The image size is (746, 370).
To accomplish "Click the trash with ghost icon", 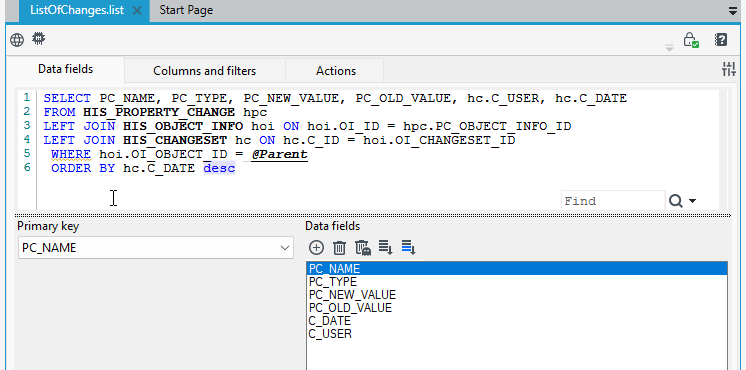I will [363, 248].
